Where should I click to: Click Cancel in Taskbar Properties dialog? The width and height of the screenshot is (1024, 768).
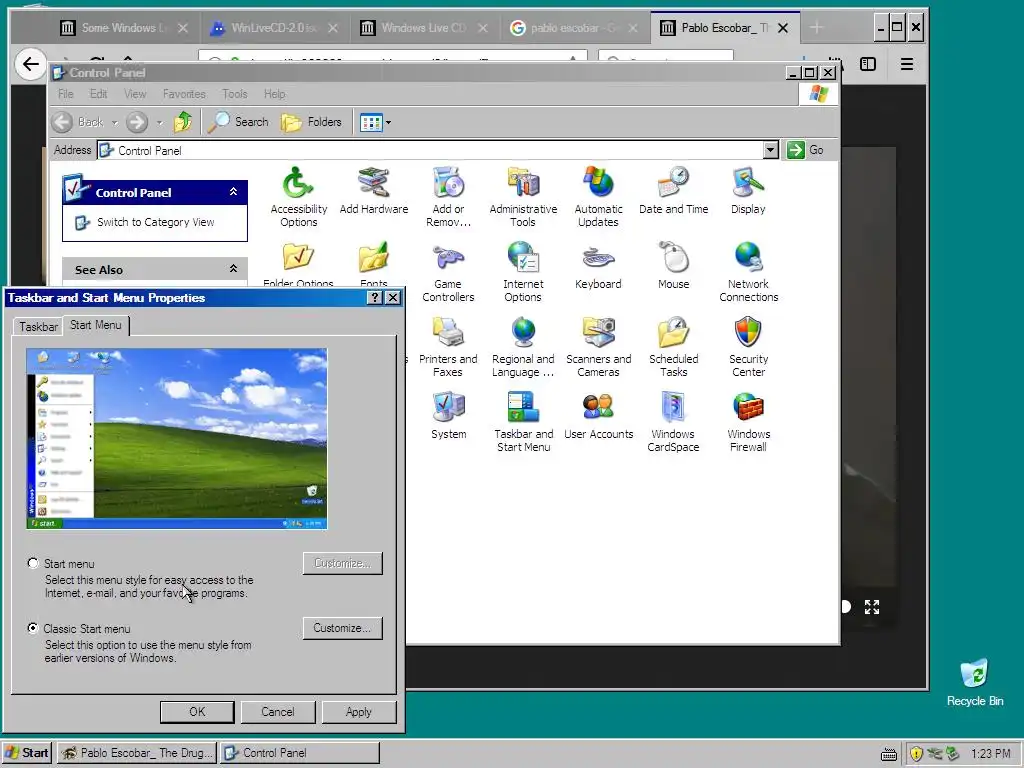tap(278, 712)
